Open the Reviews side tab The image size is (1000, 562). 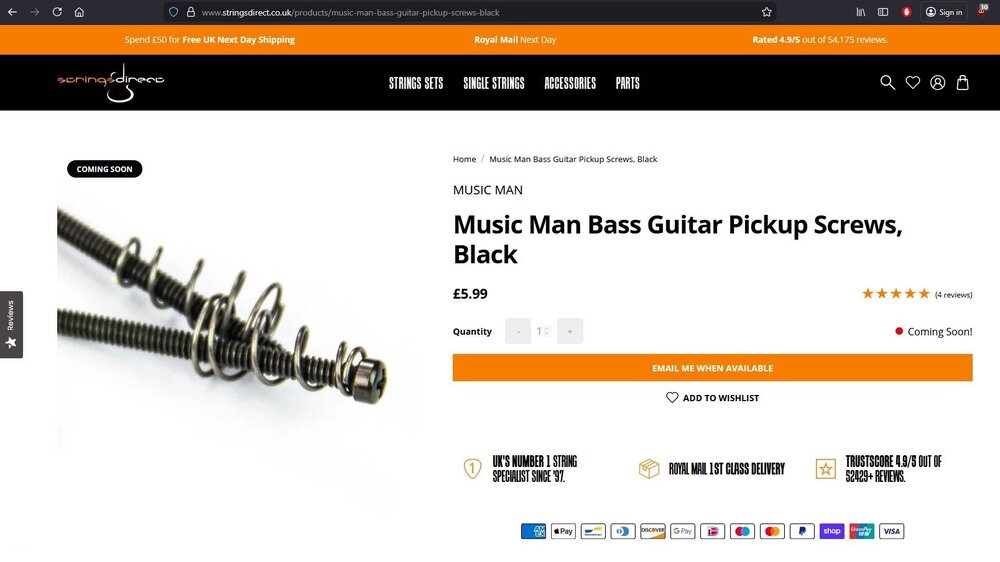click(x=11, y=325)
